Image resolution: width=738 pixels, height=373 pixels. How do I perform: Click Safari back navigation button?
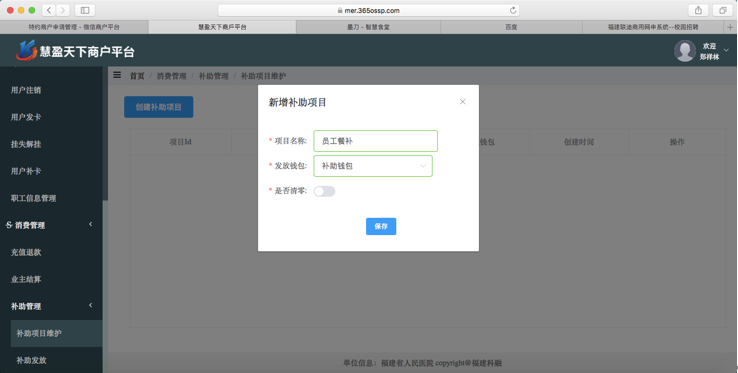click(49, 10)
